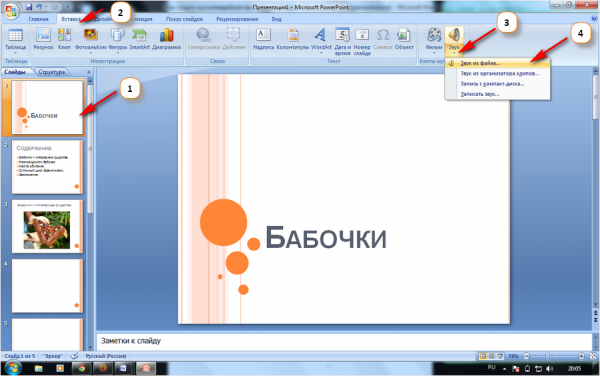
Task: Click the 74% zoom level
Action: pos(513,356)
